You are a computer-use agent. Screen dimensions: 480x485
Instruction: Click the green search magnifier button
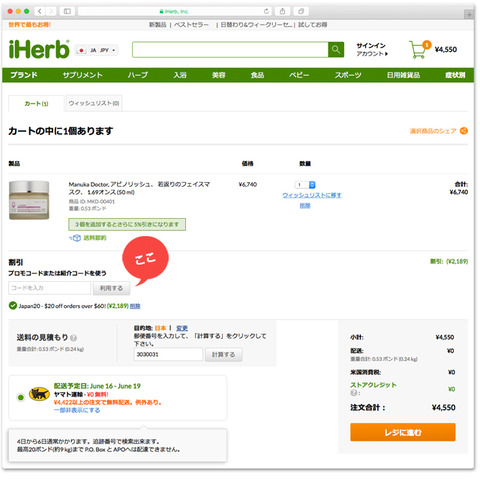(x=336, y=50)
